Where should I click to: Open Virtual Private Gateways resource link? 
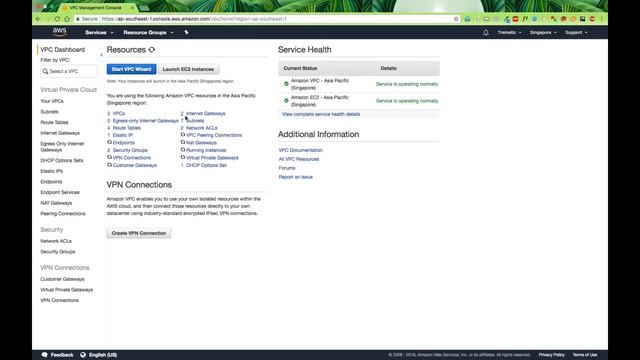click(212, 158)
